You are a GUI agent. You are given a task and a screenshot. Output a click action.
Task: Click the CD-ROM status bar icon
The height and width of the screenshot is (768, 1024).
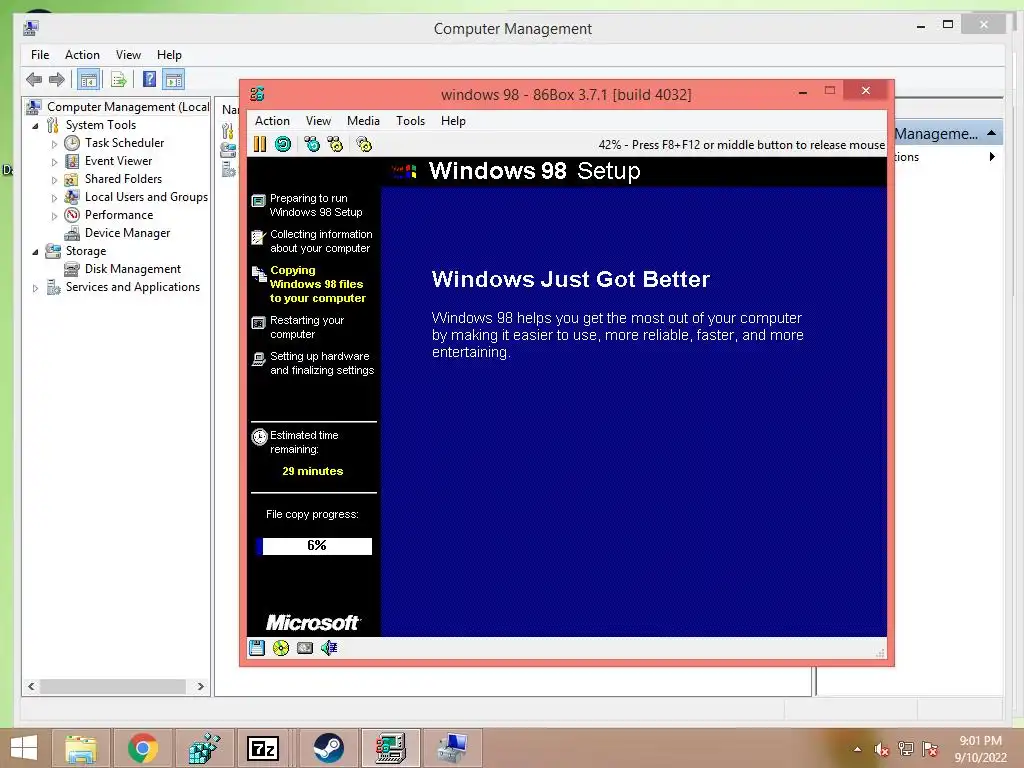pos(281,648)
